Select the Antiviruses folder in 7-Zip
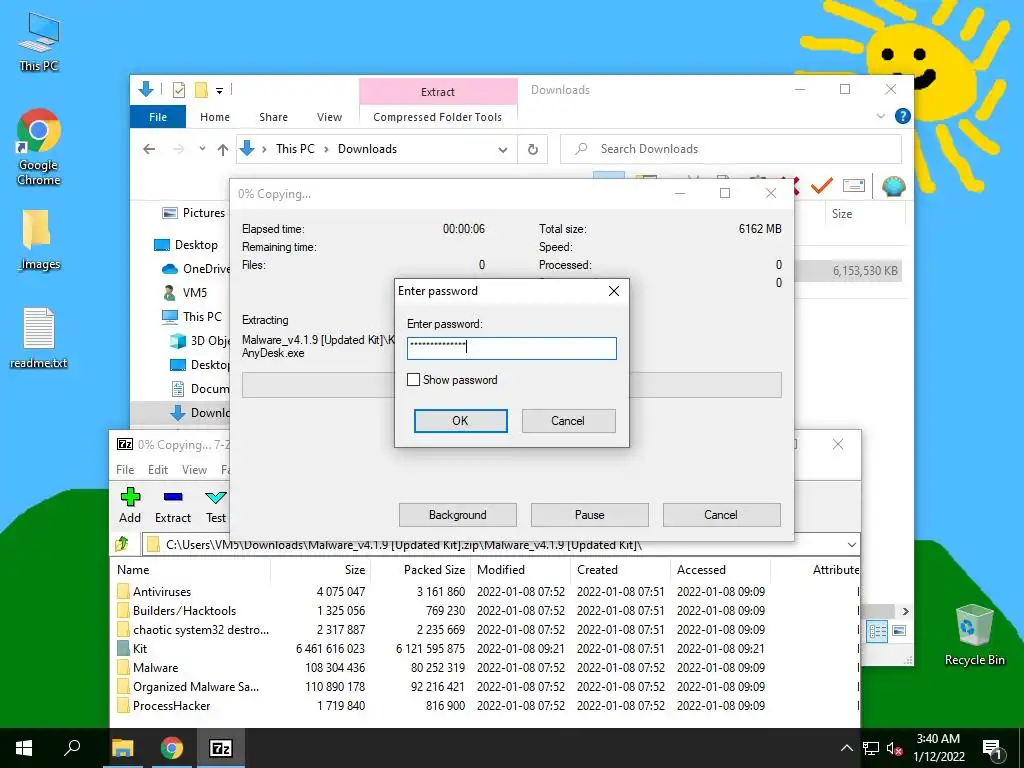Screen dimensions: 1024x768 click(161, 592)
